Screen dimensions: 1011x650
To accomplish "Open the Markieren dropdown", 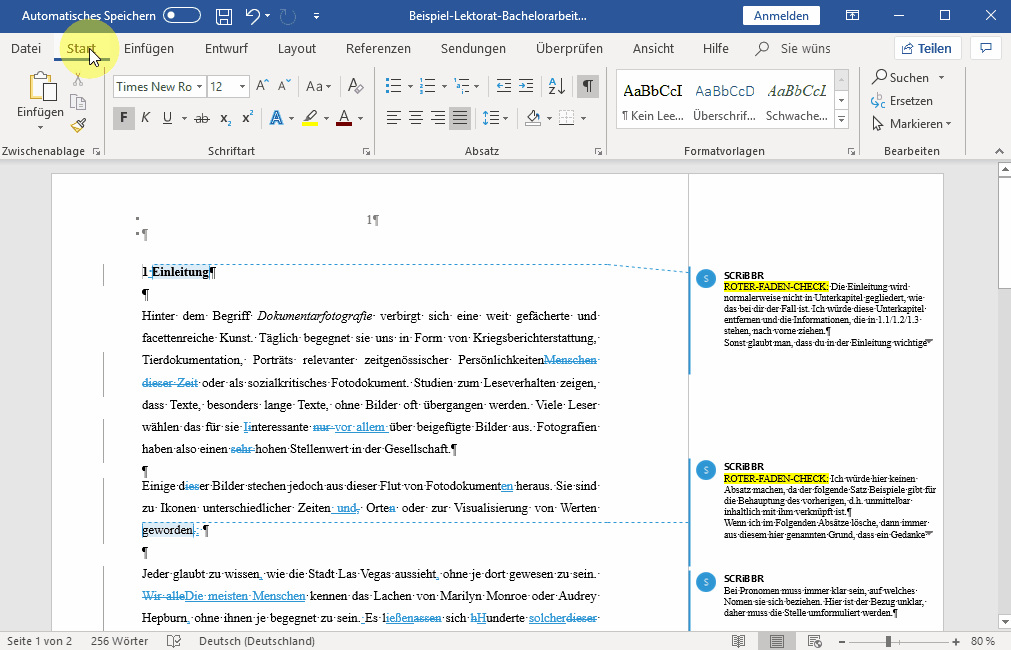I will click(x=912, y=124).
